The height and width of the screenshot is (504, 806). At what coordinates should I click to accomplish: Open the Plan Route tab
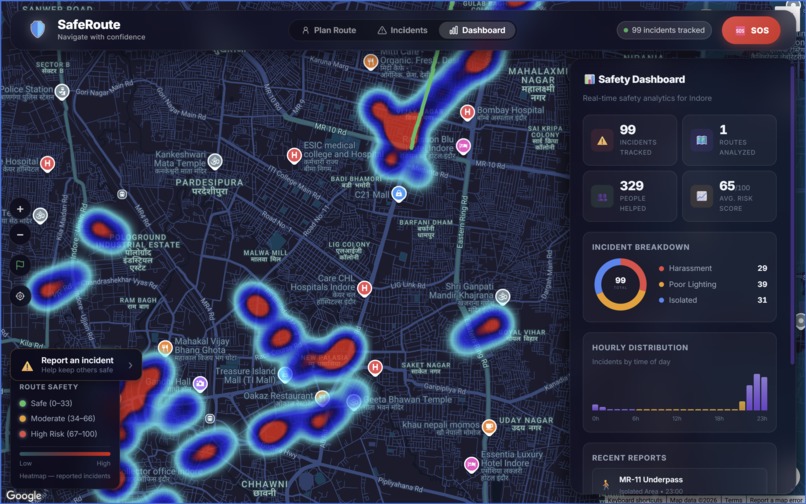329,30
